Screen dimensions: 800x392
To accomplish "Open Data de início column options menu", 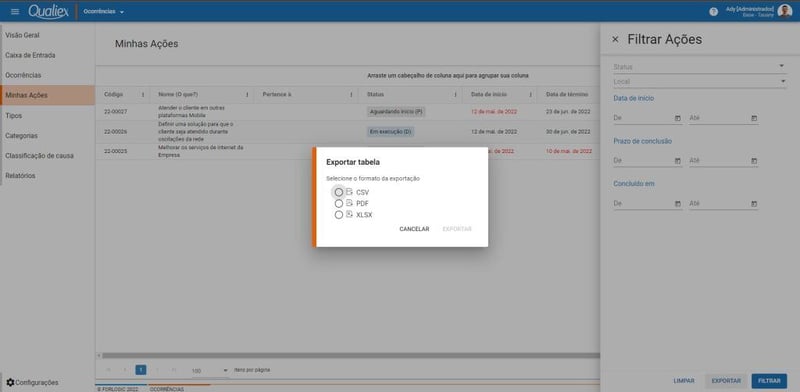I will tap(531, 95).
